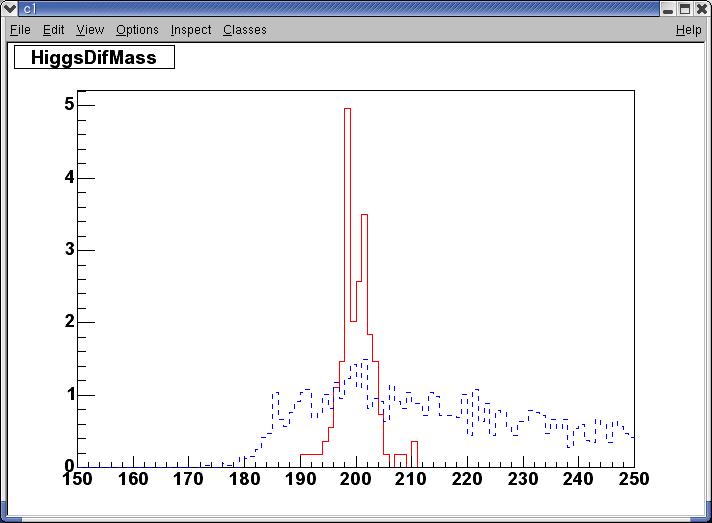
Task: Open the Classes menu
Action: coord(245,30)
